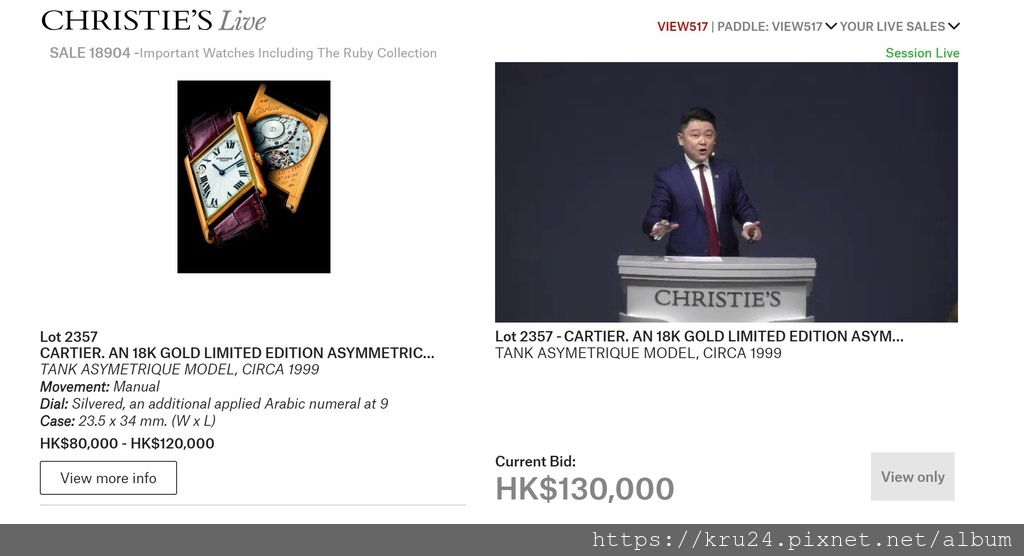1024x556 pixels.
Task: Click the Movement: Manual detail line
Action: coord(100,386)
